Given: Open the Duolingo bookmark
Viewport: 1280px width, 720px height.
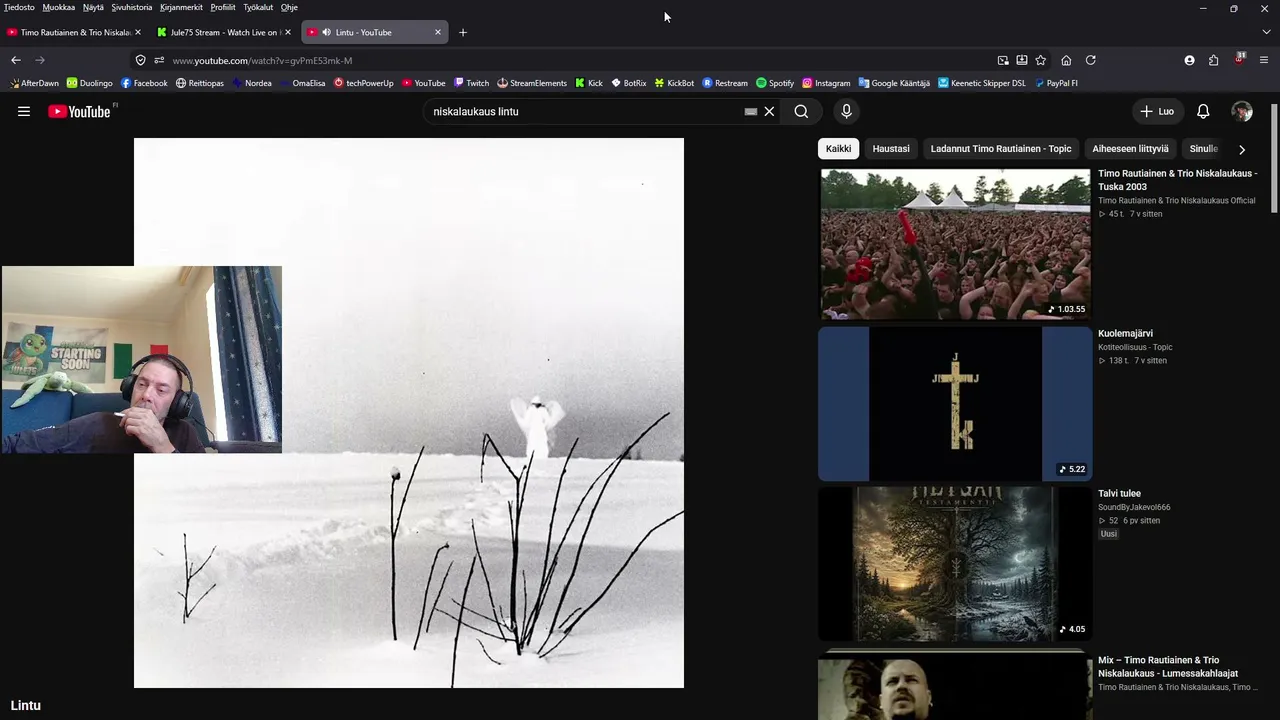Looking at the screenshot, I should tap(89, 83).
